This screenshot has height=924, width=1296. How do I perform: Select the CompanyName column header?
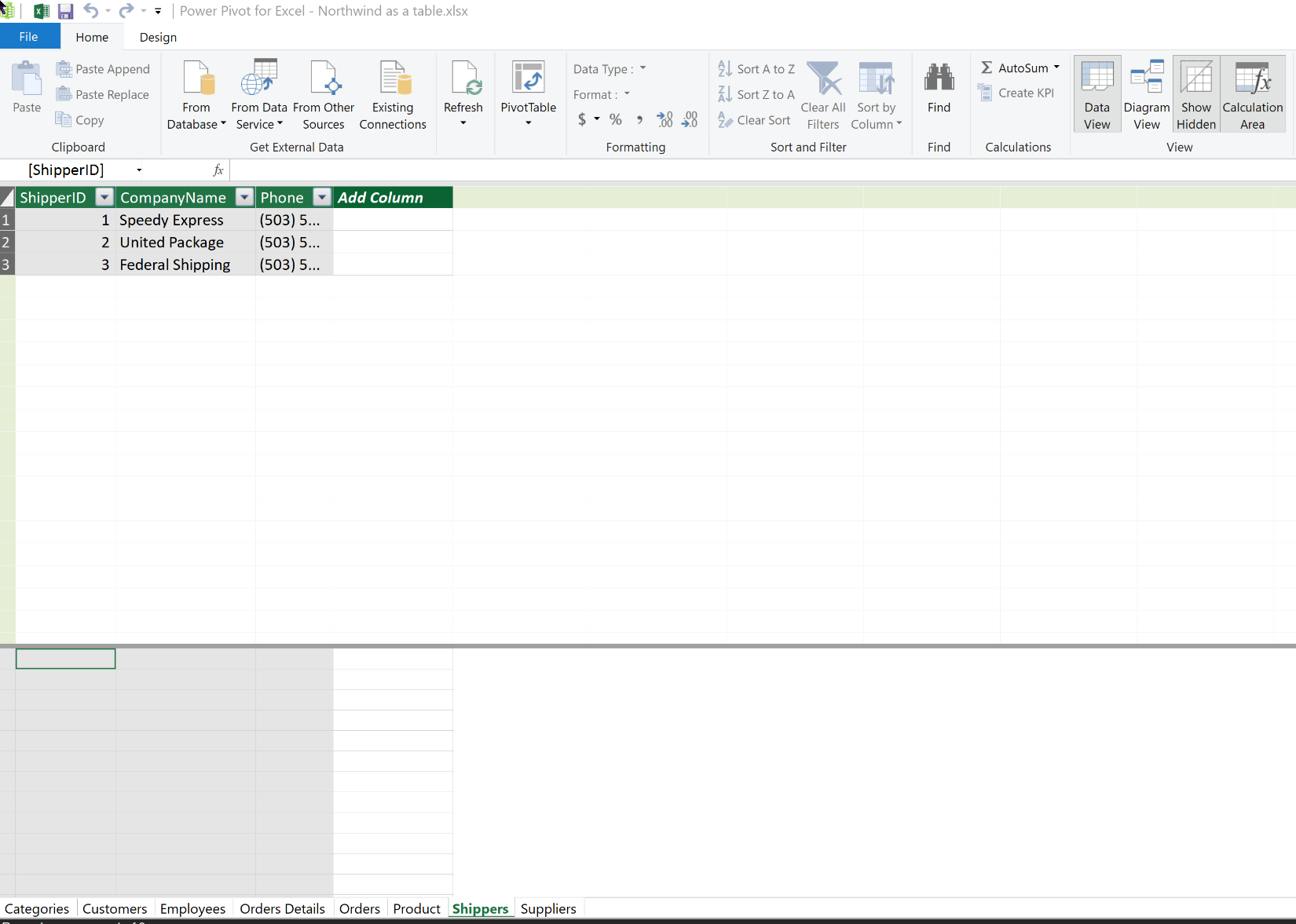173,197
